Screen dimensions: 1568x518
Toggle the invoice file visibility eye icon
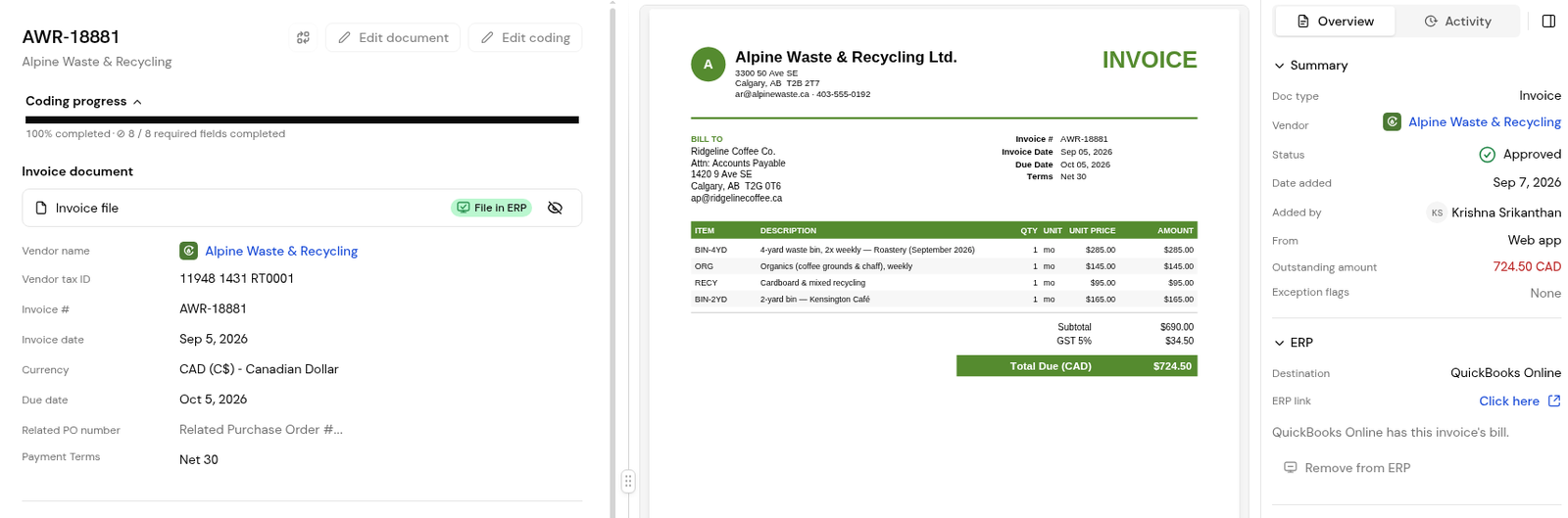(555, 208)
